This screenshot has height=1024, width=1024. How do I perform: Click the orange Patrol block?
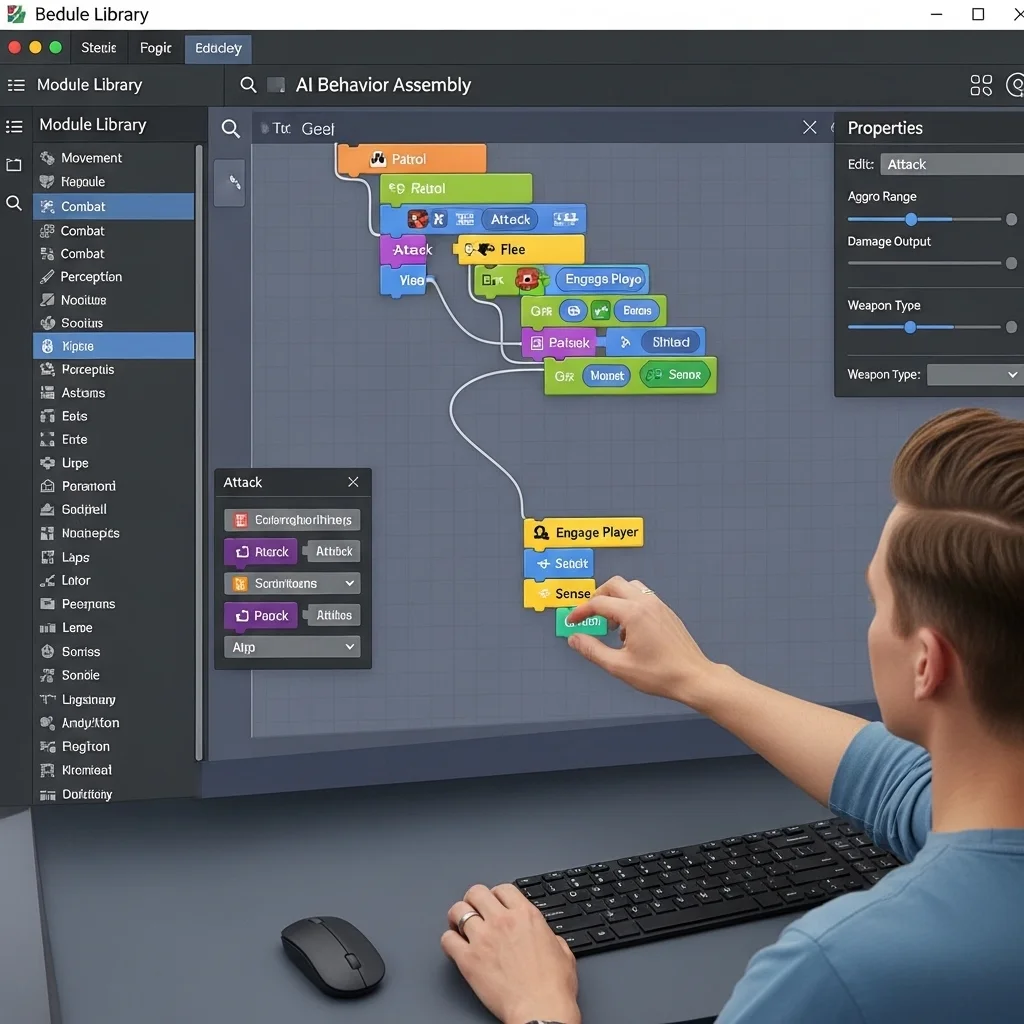[x=411, y=159]
